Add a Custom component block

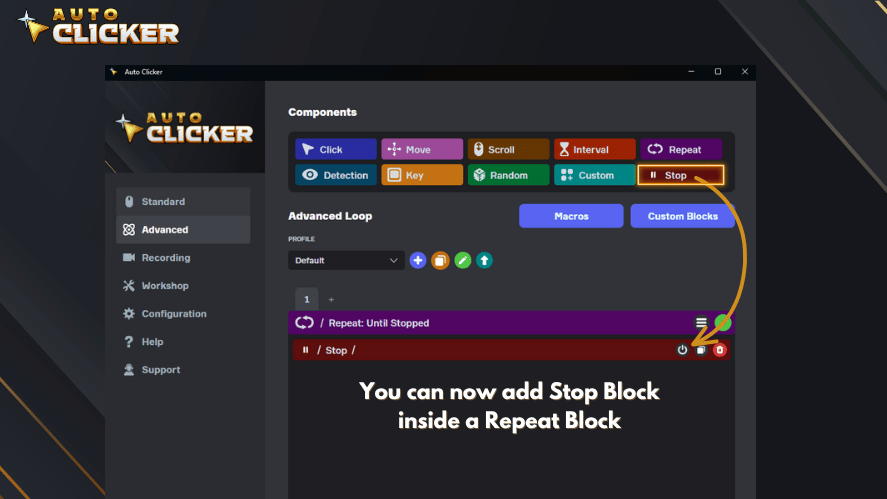(595, 175)
